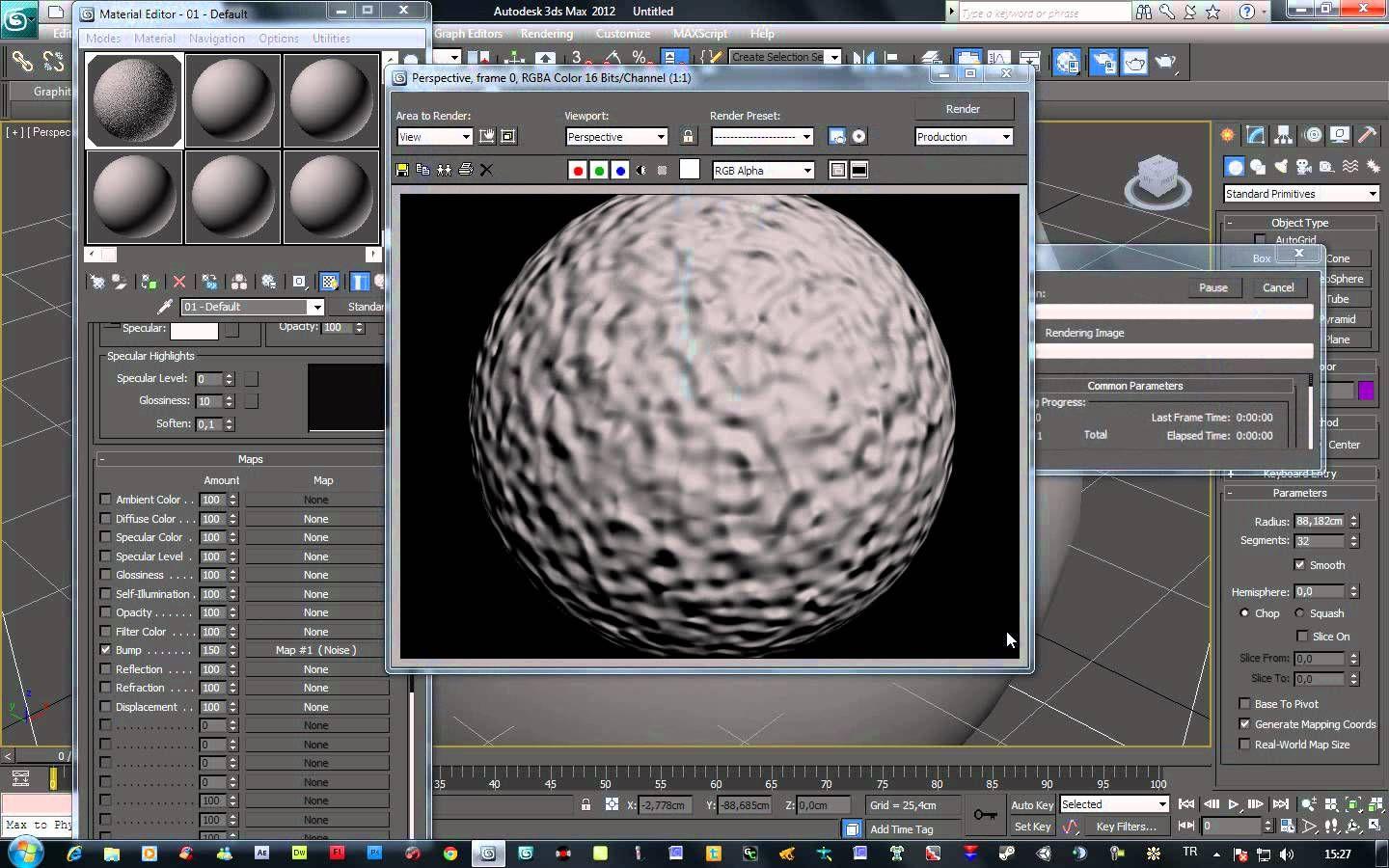The image size is (1389, 868).
Task: Open the Rendering menu
Action: pyautogui.click(x=547, y=34)
